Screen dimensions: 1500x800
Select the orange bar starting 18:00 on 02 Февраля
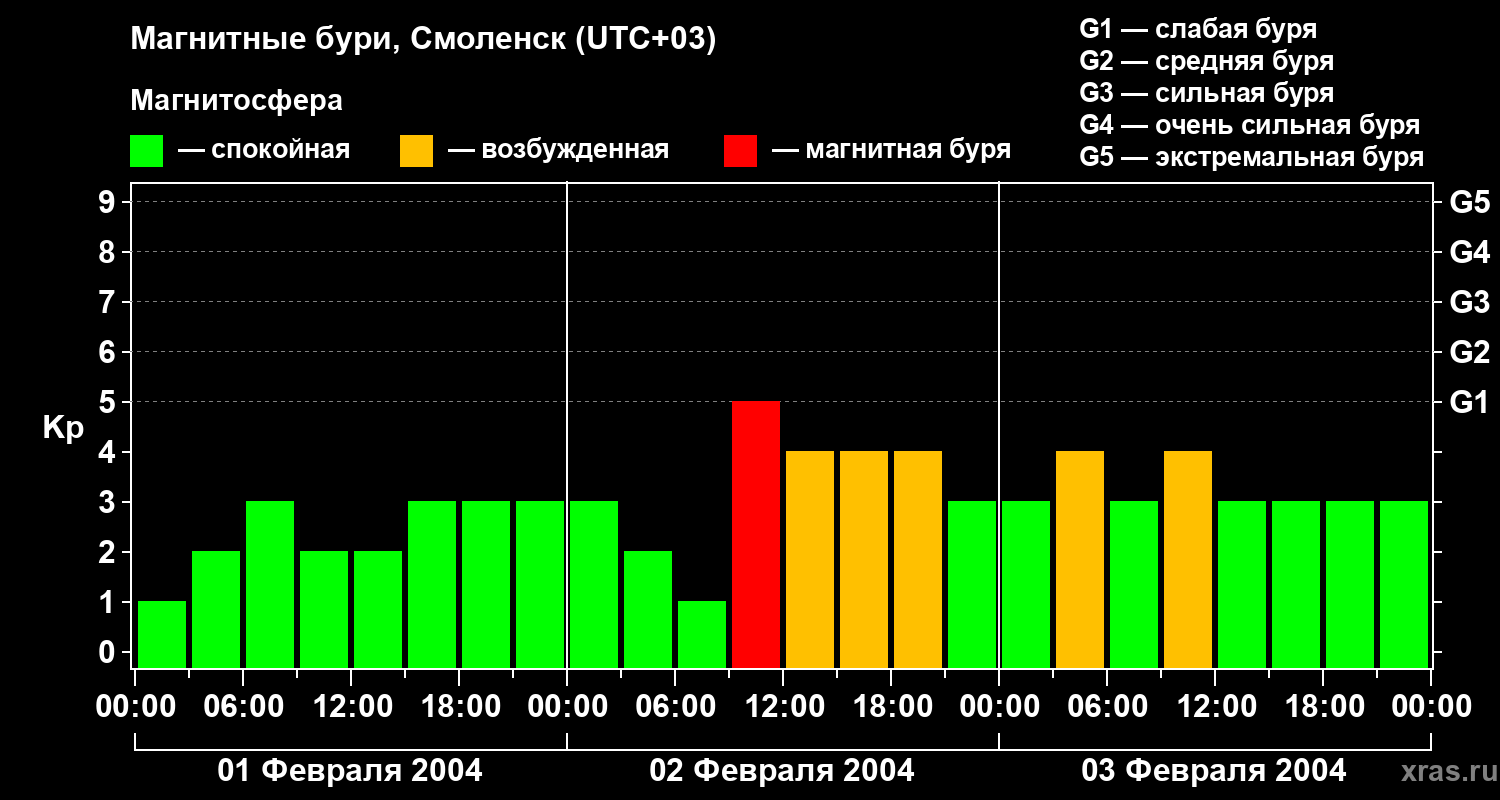click(x=918, y=559)
